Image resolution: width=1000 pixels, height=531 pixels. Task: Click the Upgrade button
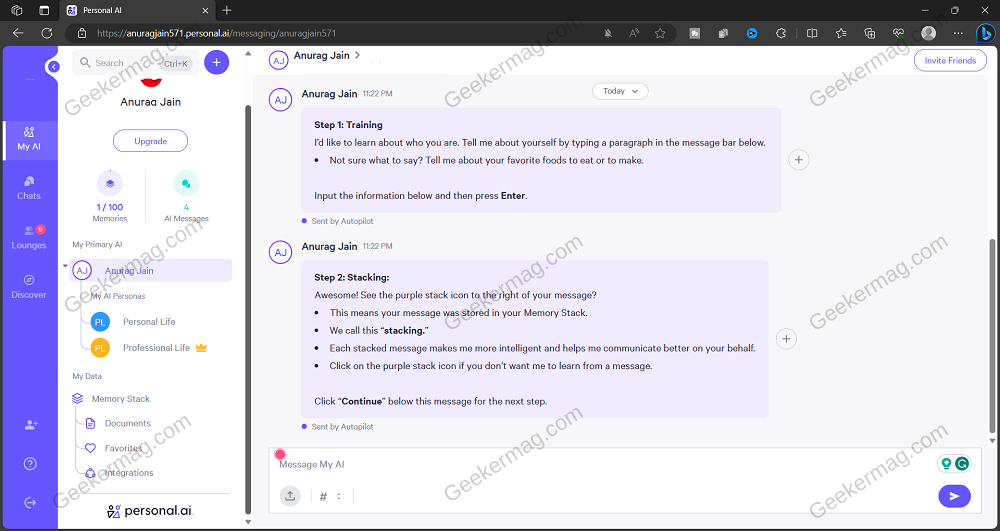[x=151, y=141]
